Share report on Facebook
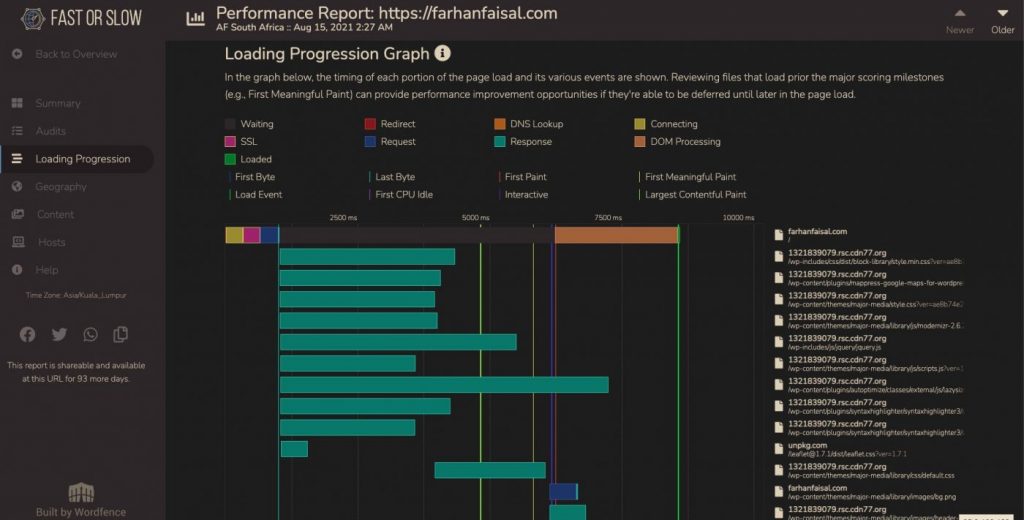This screenshot has height=520, width=1024. (27, 334)
